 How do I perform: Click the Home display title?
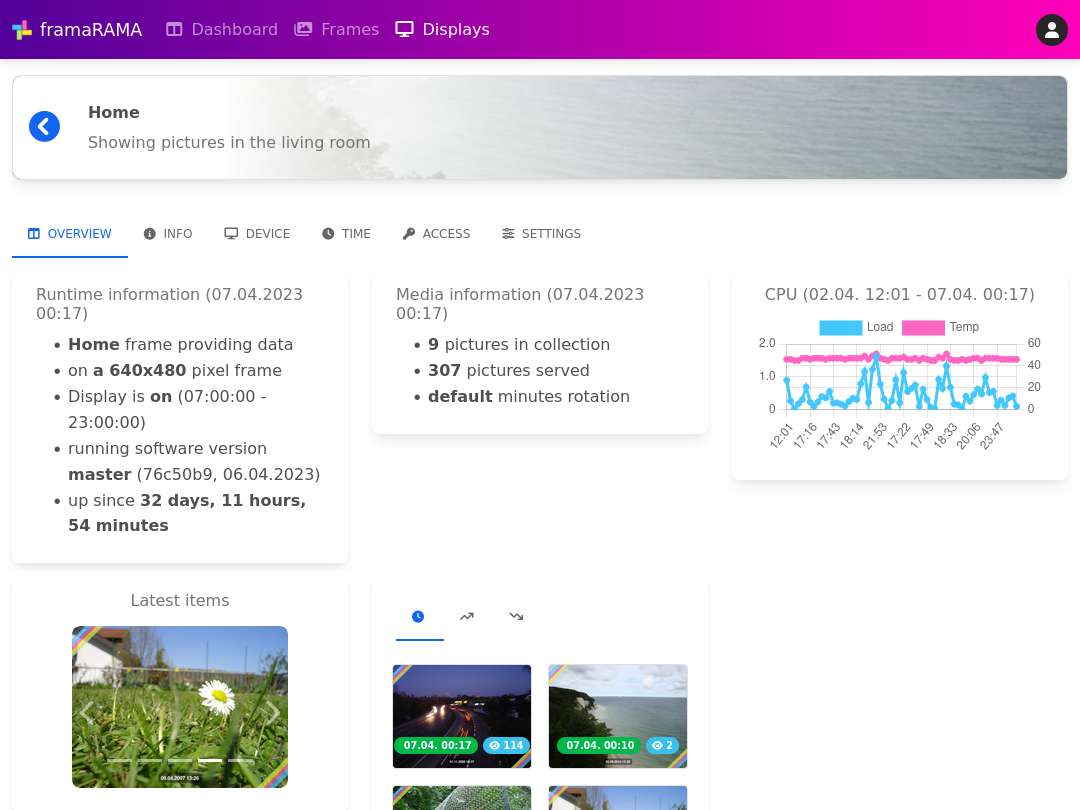(114, 112)
